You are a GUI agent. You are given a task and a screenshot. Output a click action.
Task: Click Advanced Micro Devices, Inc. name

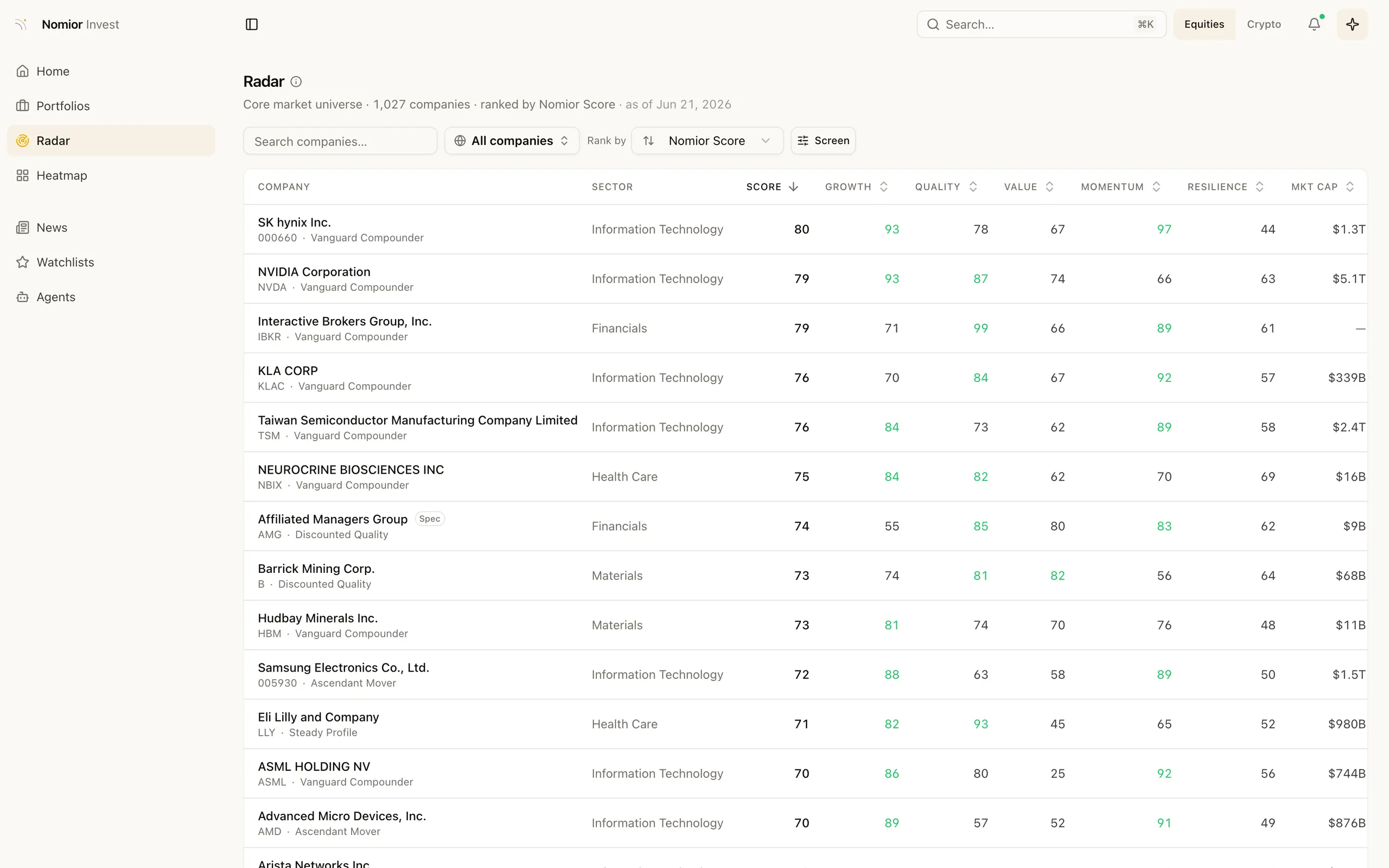342,816
